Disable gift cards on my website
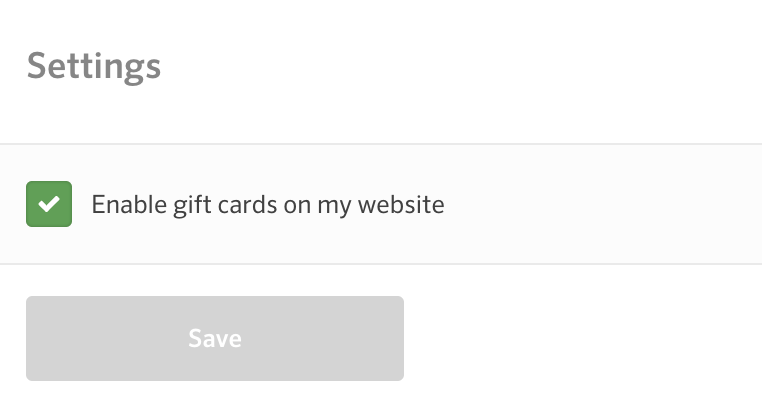 coord(49,204)
